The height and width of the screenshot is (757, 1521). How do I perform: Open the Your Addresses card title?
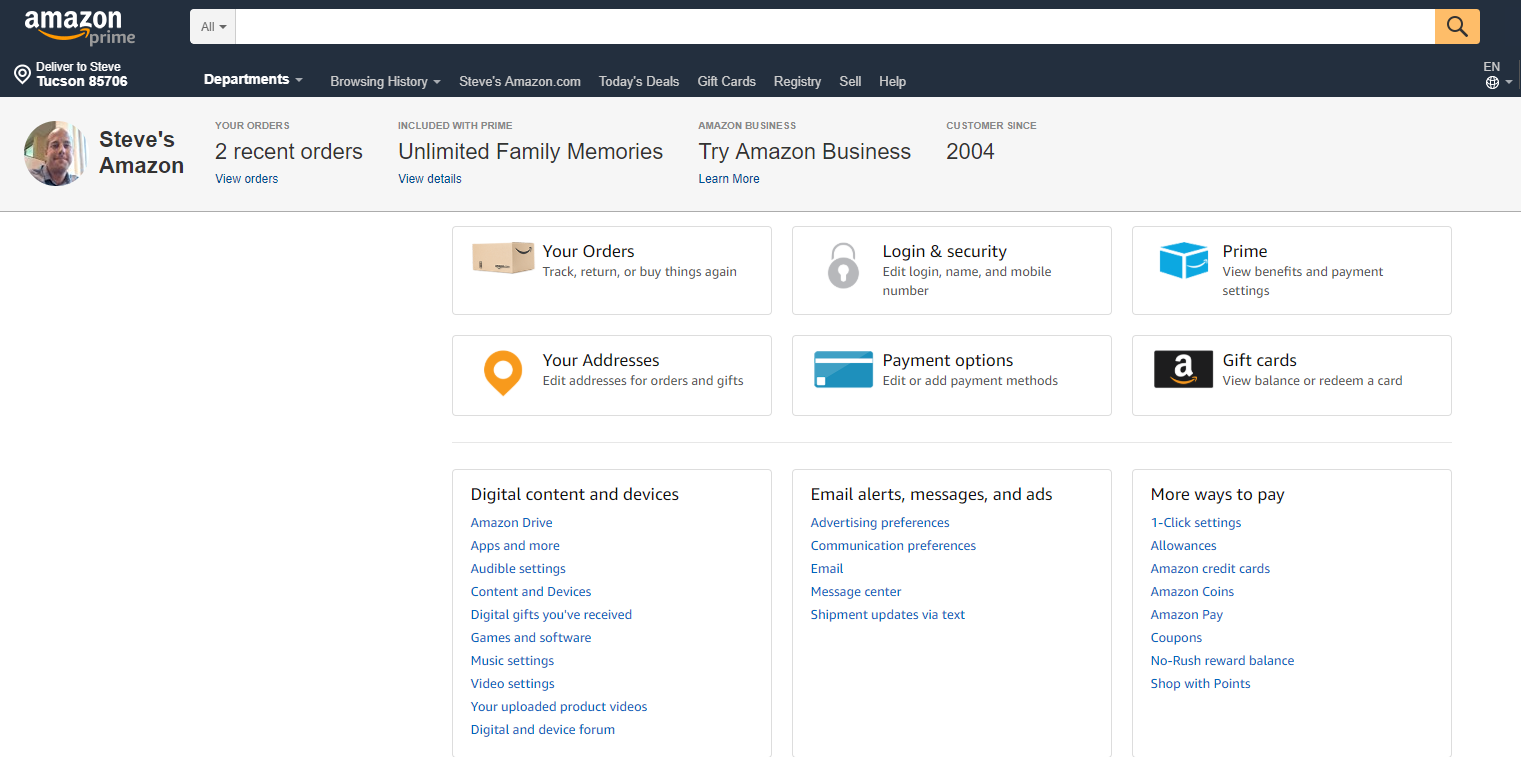pyautogui.click(x=601, y=361)
